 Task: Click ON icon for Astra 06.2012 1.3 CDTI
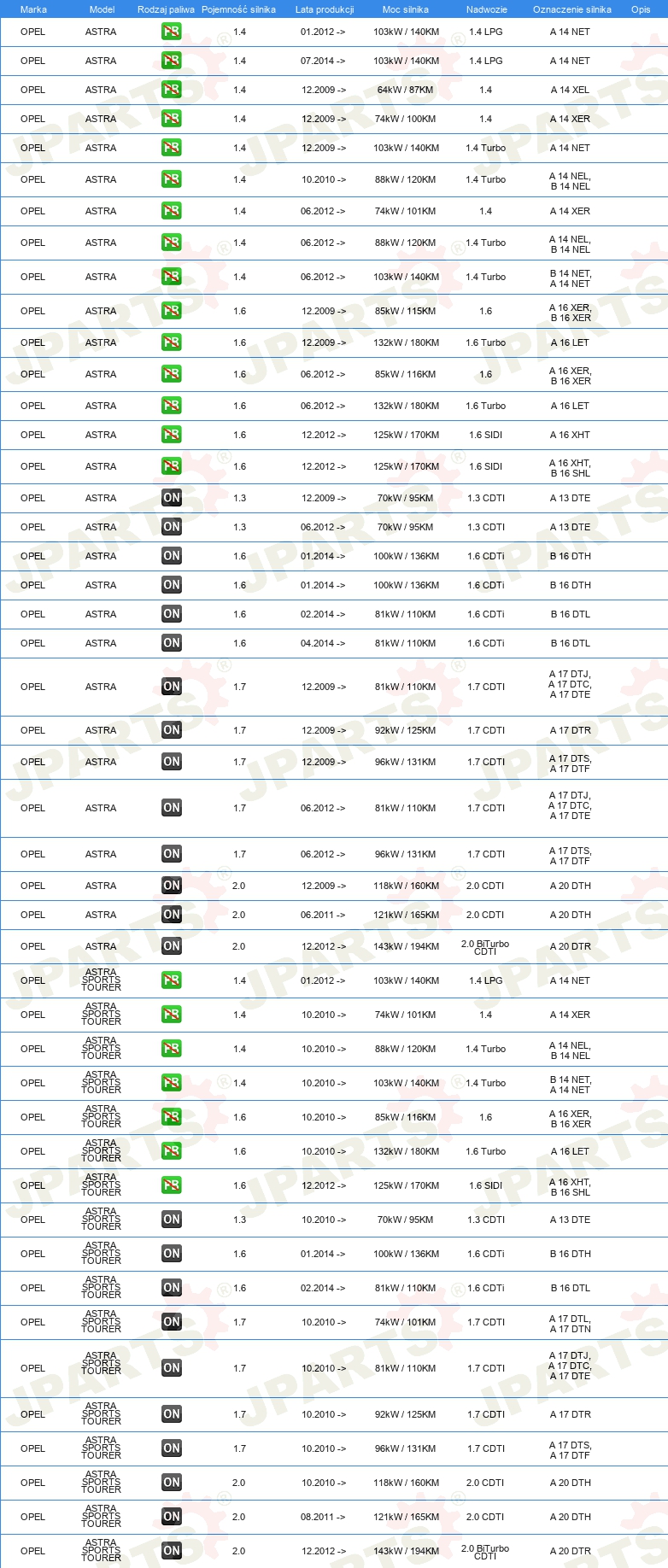[x=171, y=527]
